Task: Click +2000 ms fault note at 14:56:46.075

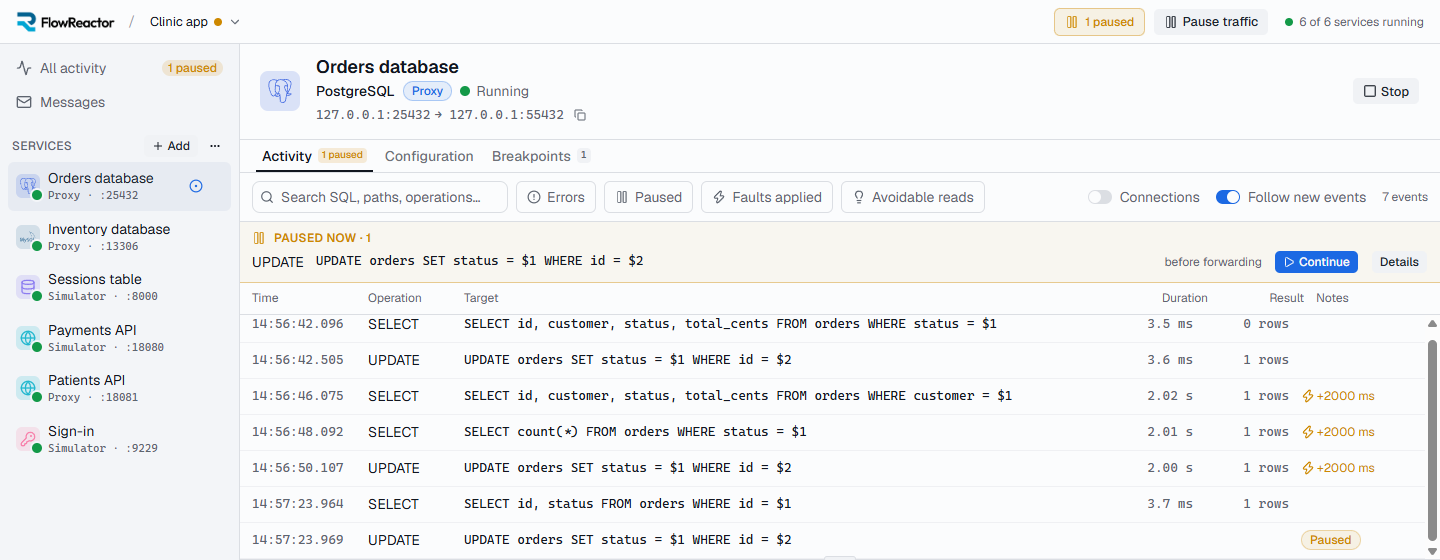Action: click(1338, 396)
